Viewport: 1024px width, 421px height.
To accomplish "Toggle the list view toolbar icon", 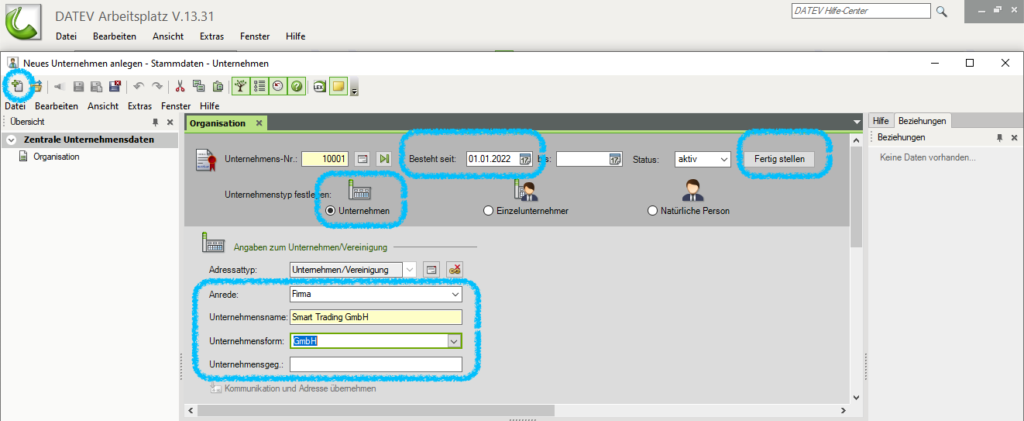I will pyautogui.click(x=259, y=86).
